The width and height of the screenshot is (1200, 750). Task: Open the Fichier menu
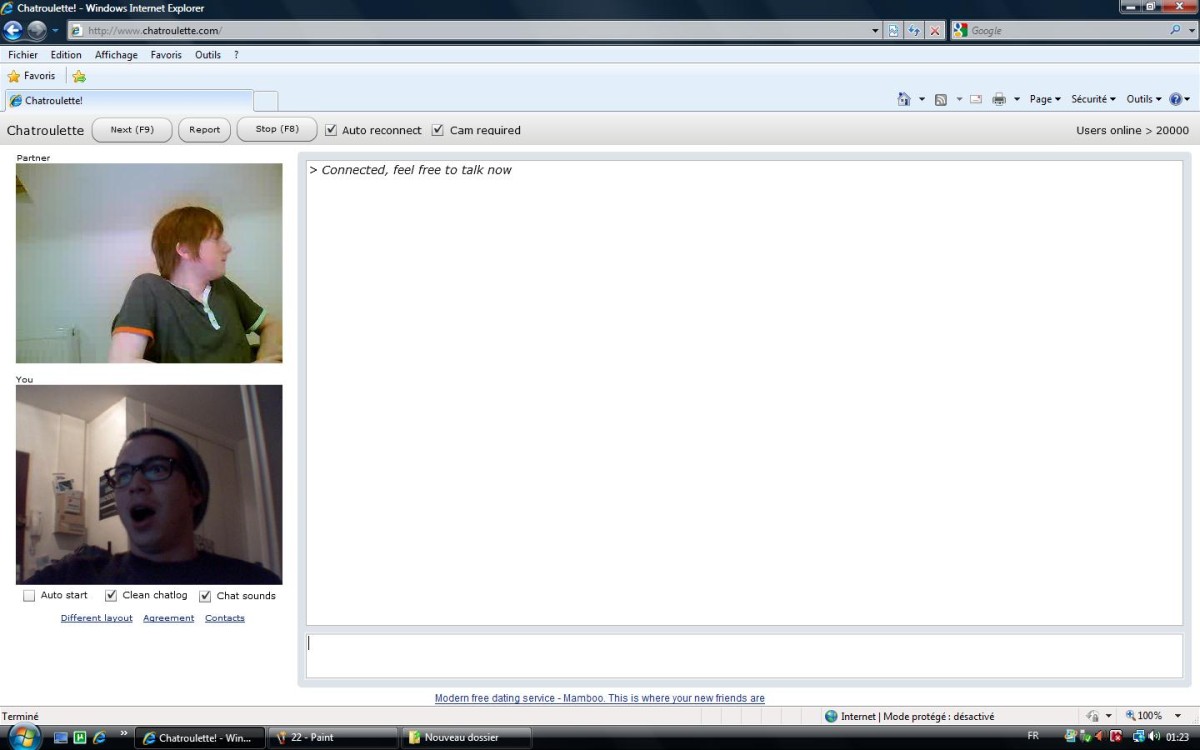click(23, 55)
